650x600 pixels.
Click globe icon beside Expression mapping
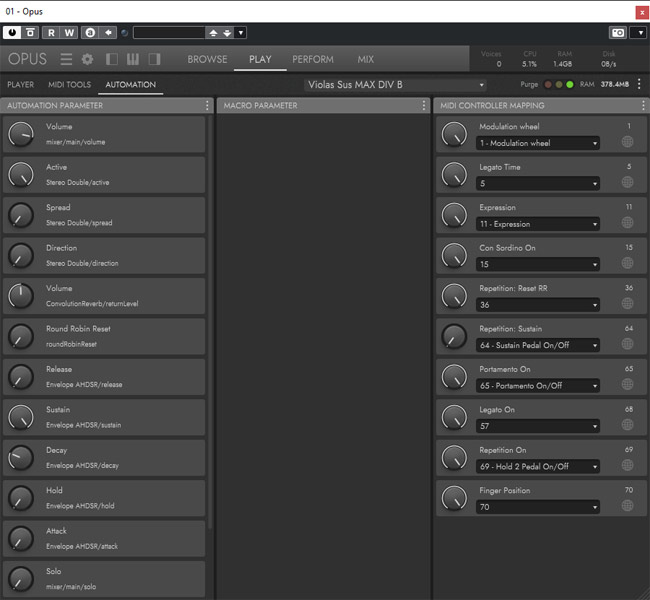(x=627, y=223)
